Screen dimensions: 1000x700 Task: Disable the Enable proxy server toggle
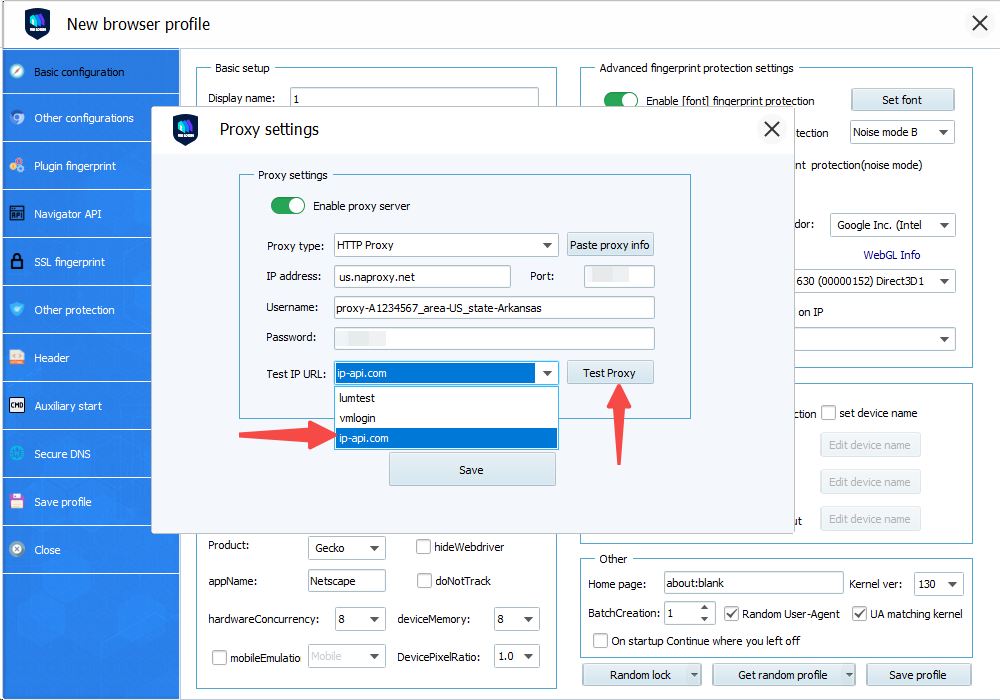click(x=288, y=206)
